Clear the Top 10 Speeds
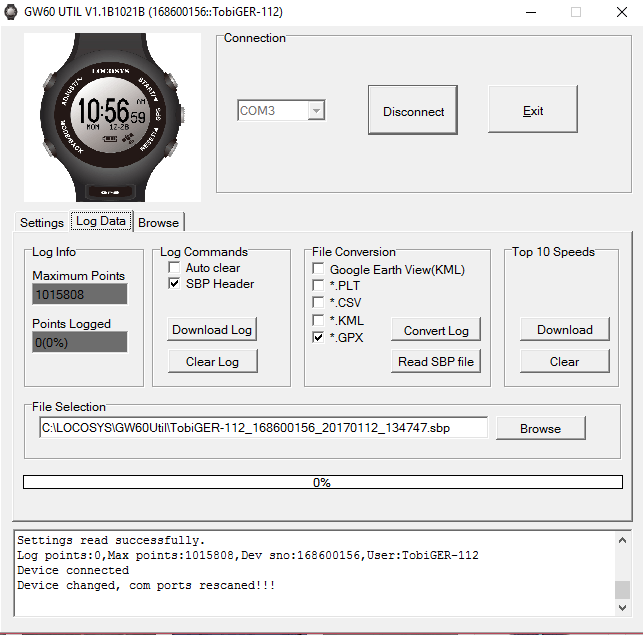Image resolution: width=643 pixels, height=635 pixels. pyautogui.click(x=565, y=361)
